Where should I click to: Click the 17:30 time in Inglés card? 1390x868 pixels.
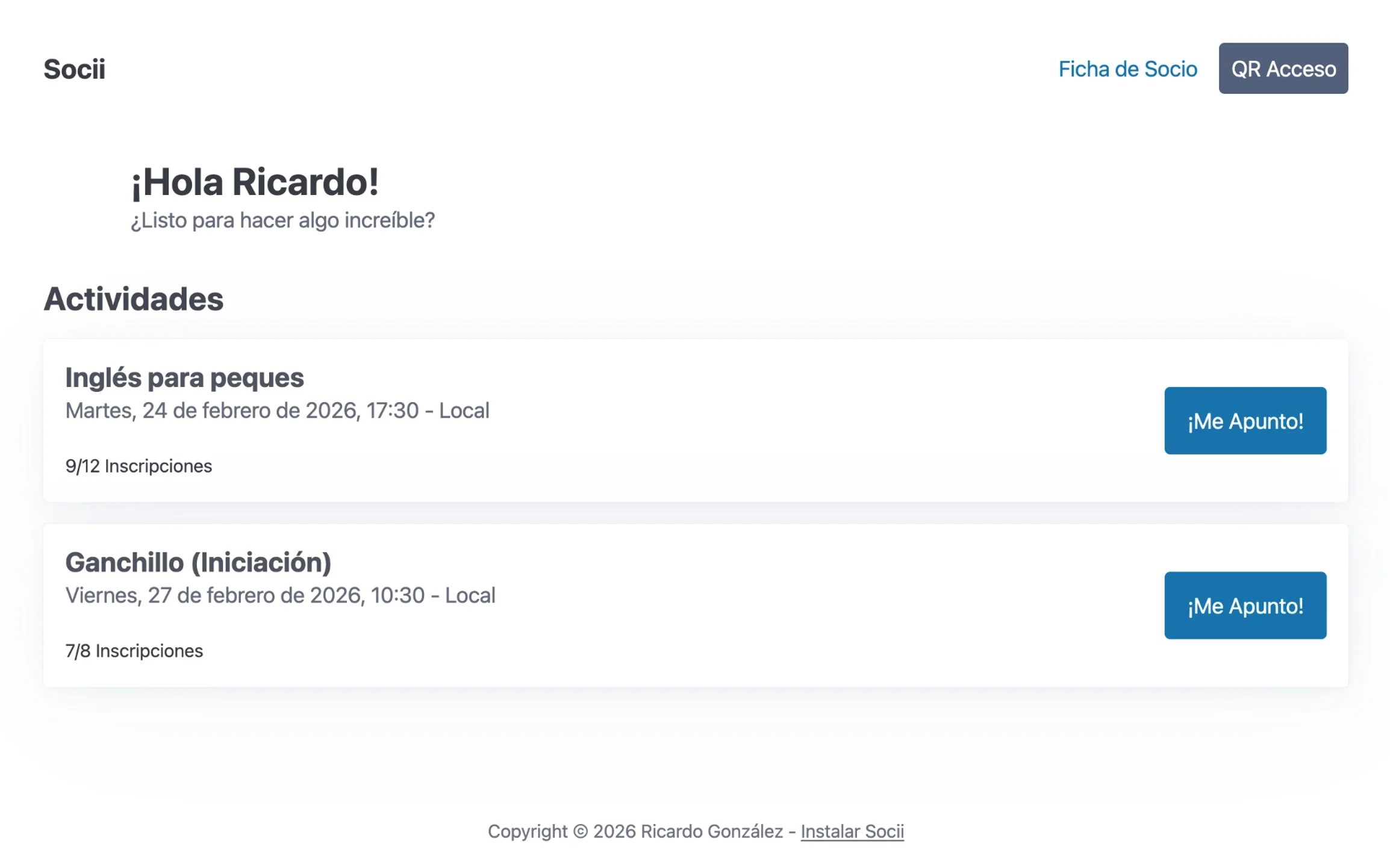click(x=392, y=411)
